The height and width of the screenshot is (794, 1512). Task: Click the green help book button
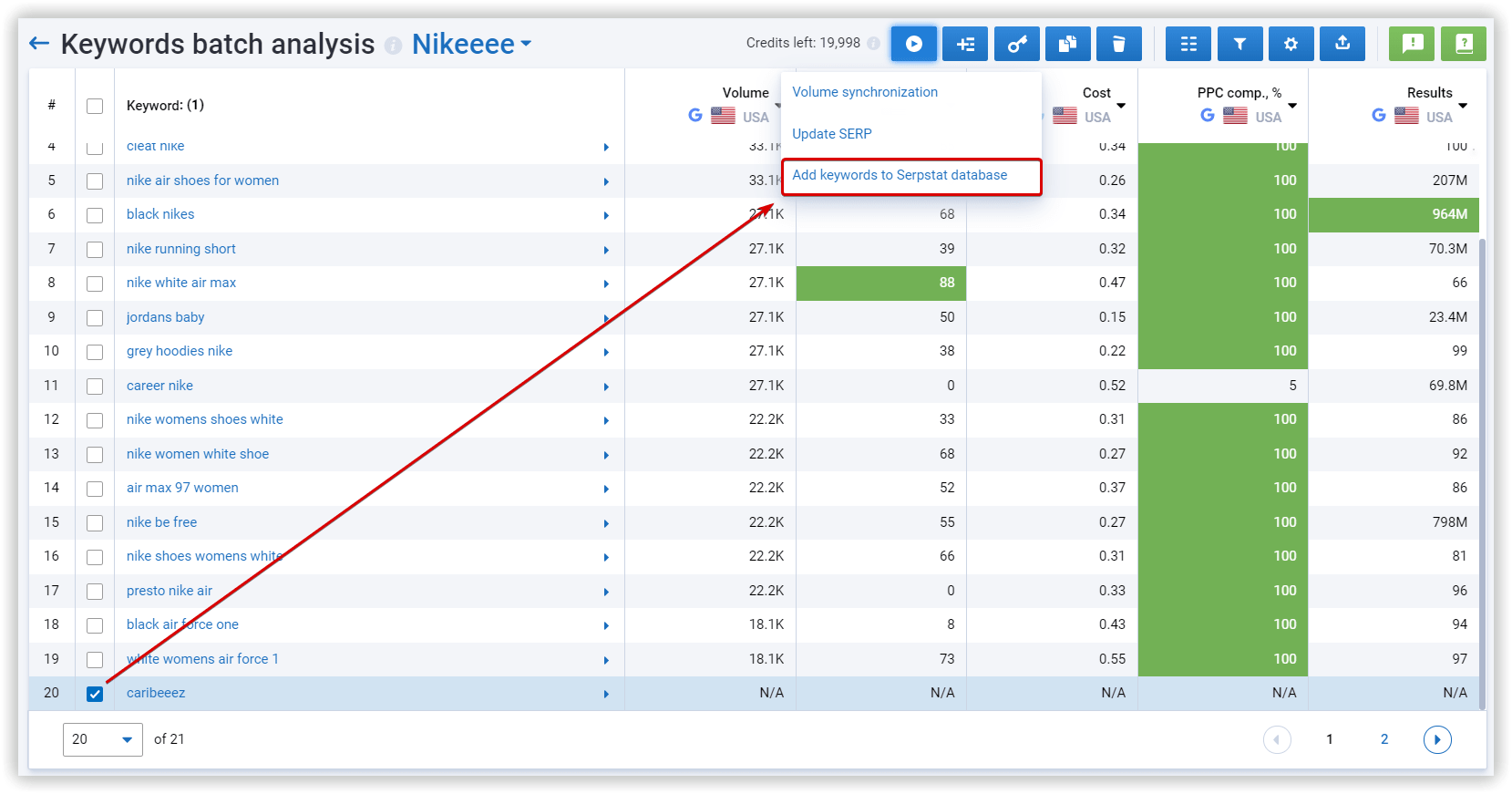click(x=1464, y=44)
